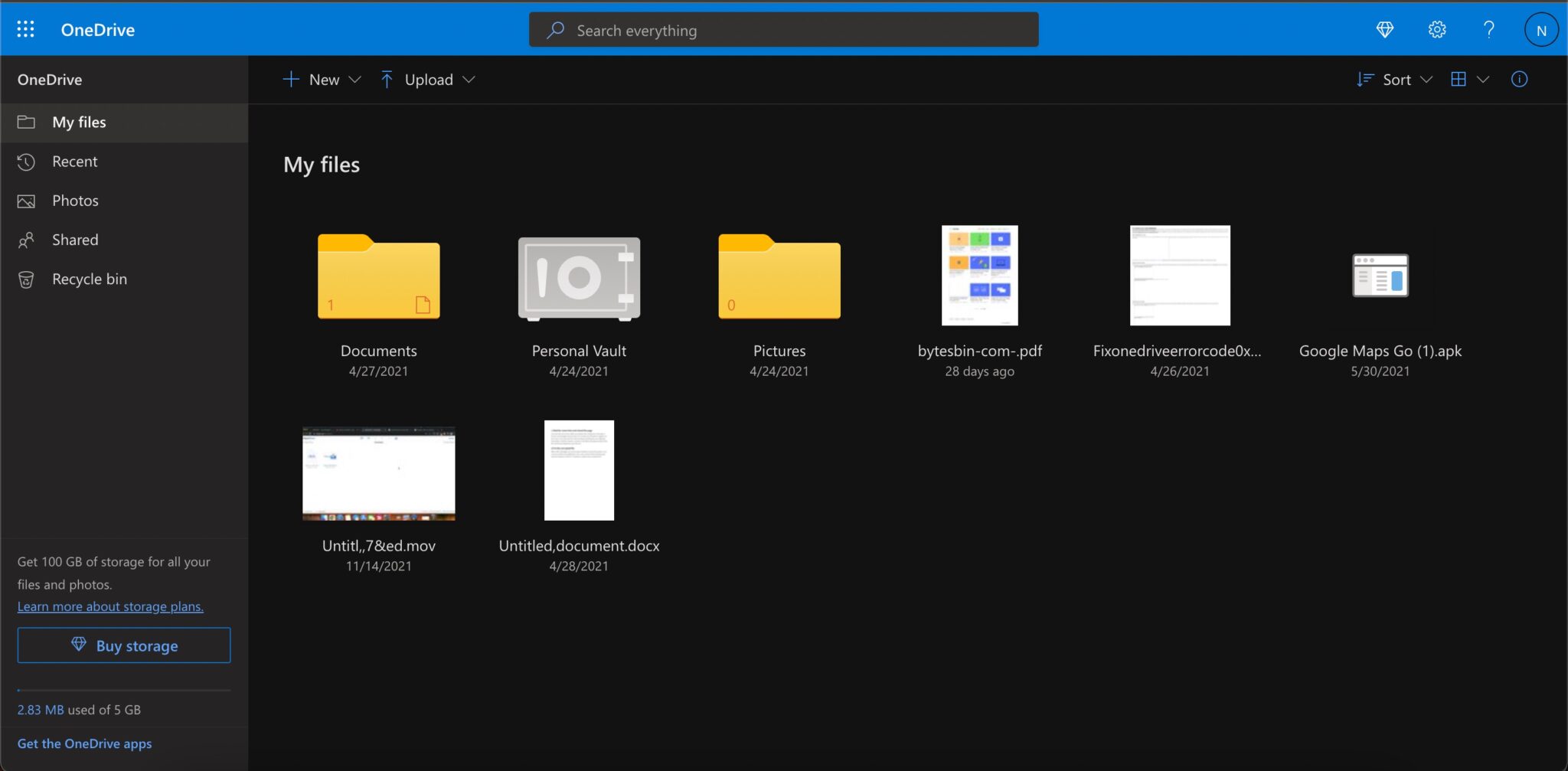Open OneDrive settings gear
1568x771 pixels.
[x=1437, y=29]
